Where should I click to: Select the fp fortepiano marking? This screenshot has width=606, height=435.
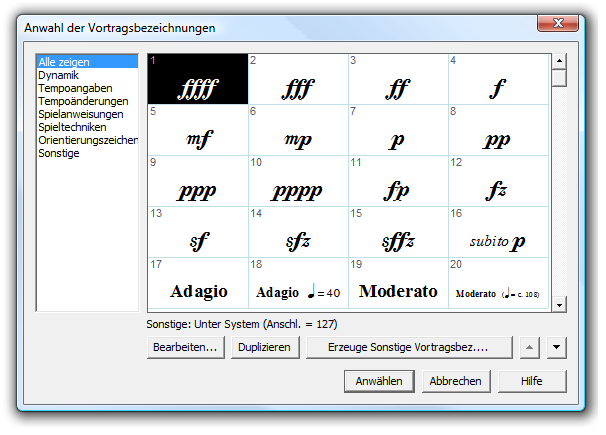click(x=397, y=181)
